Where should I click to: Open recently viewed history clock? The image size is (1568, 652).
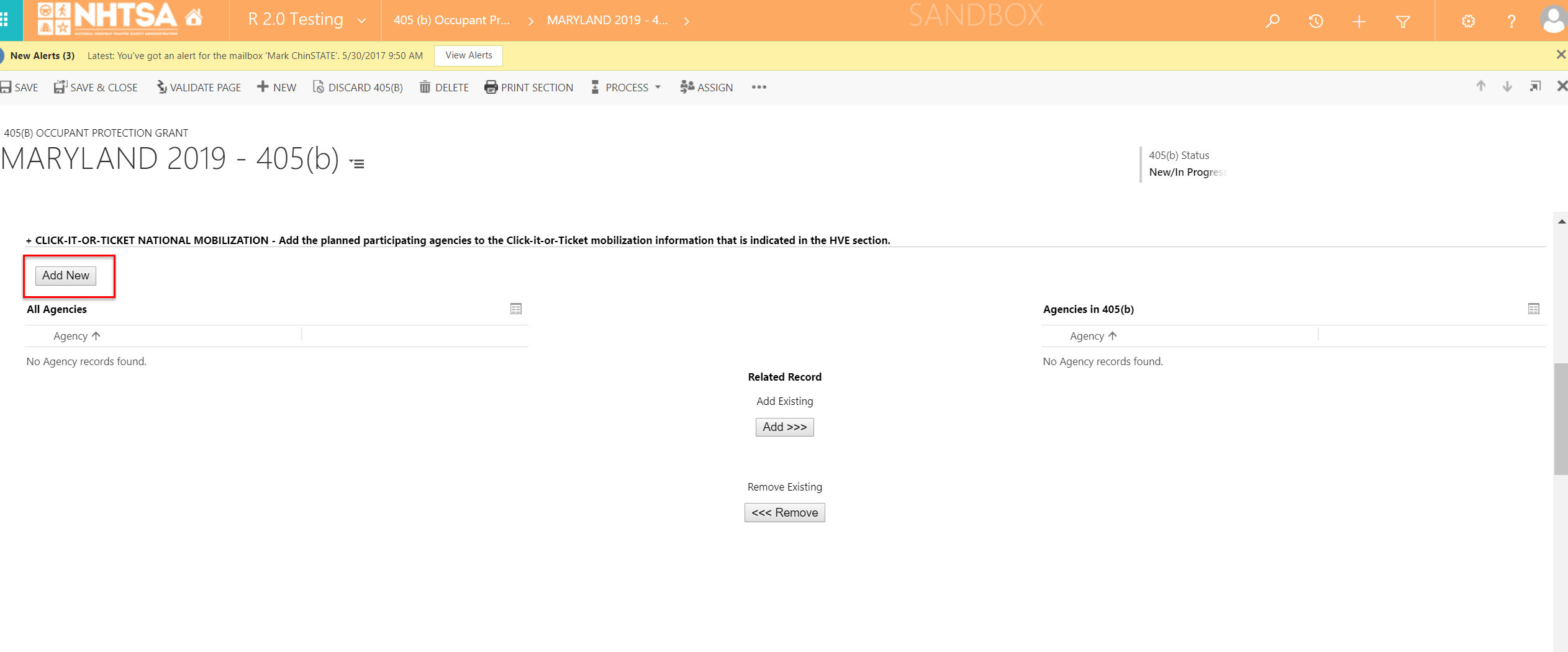coord(1316,21)
